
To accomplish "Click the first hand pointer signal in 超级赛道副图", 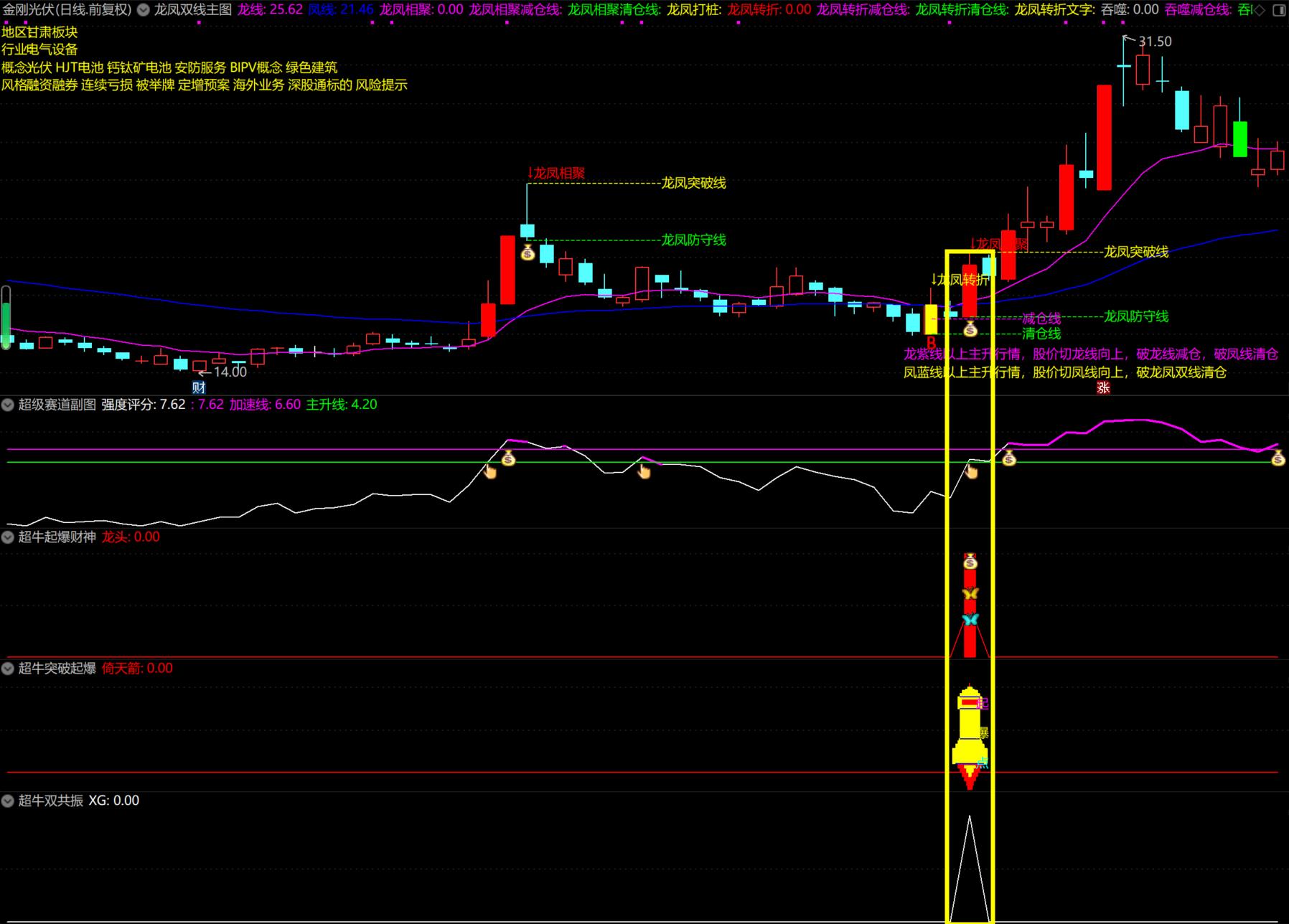I will 490,471.
